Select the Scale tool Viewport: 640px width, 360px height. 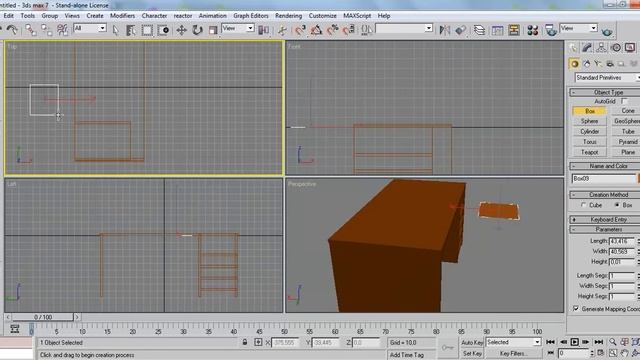213,30
